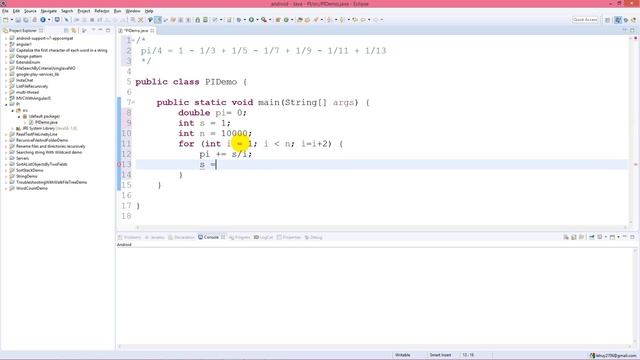Open dropdown next to New toolbar icon
The image size is (640, 360).
pos(11,20)
